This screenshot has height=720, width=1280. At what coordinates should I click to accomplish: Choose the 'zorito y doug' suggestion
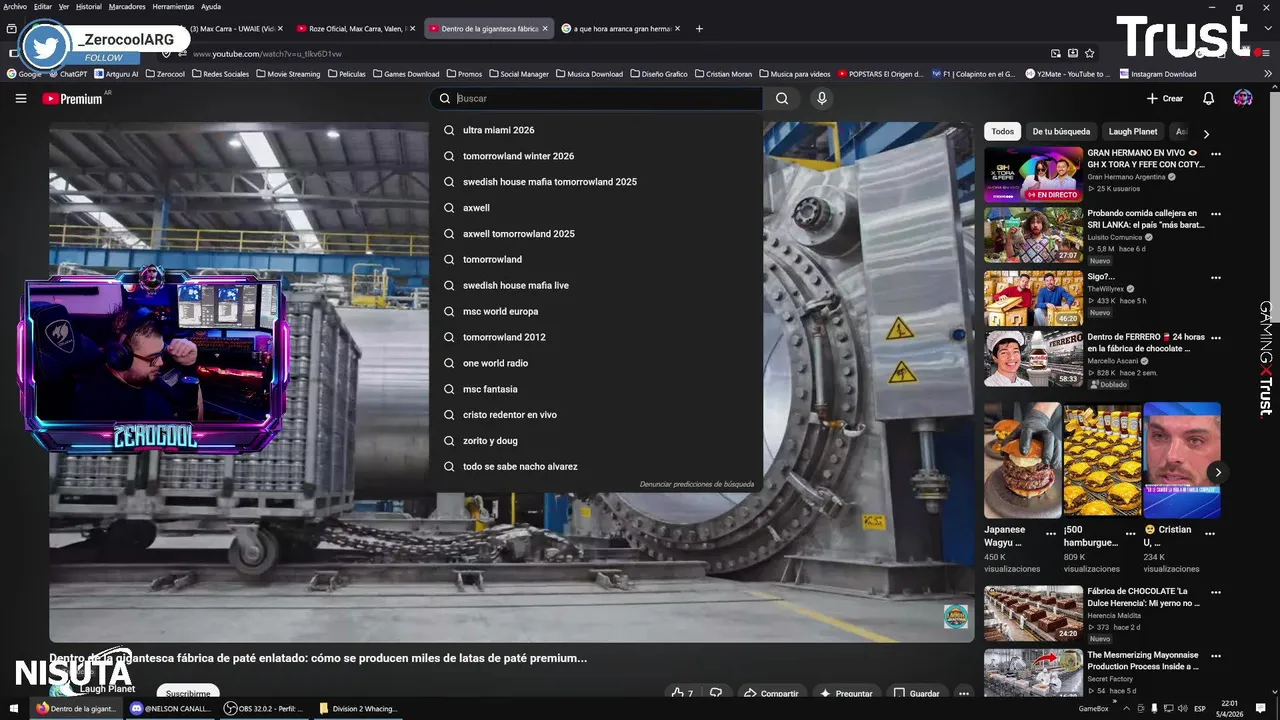point(596,441)
